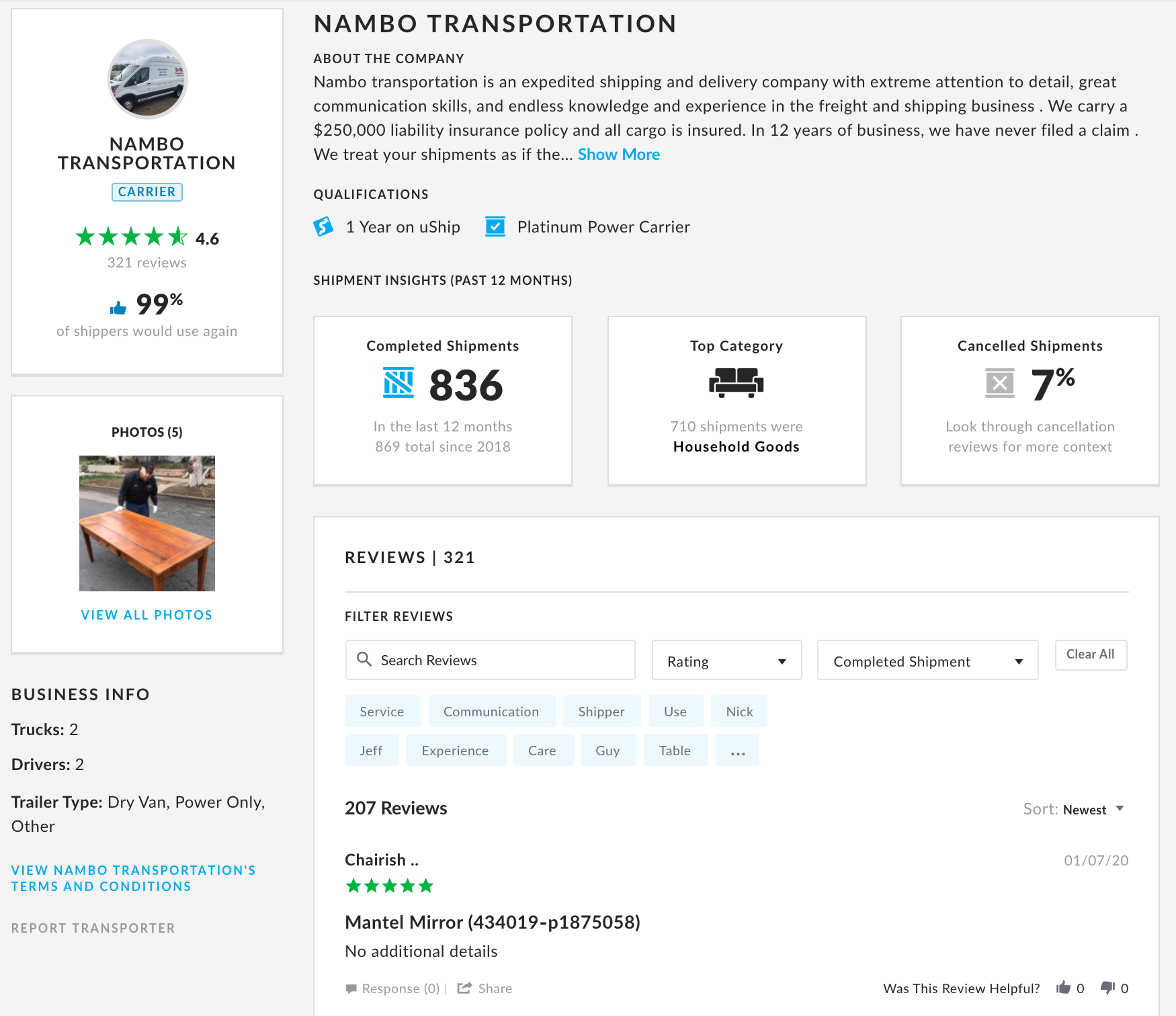1176x1016 pixels.
Task: Click the wooden table photo thumbnail
Action: coord(146,523)
